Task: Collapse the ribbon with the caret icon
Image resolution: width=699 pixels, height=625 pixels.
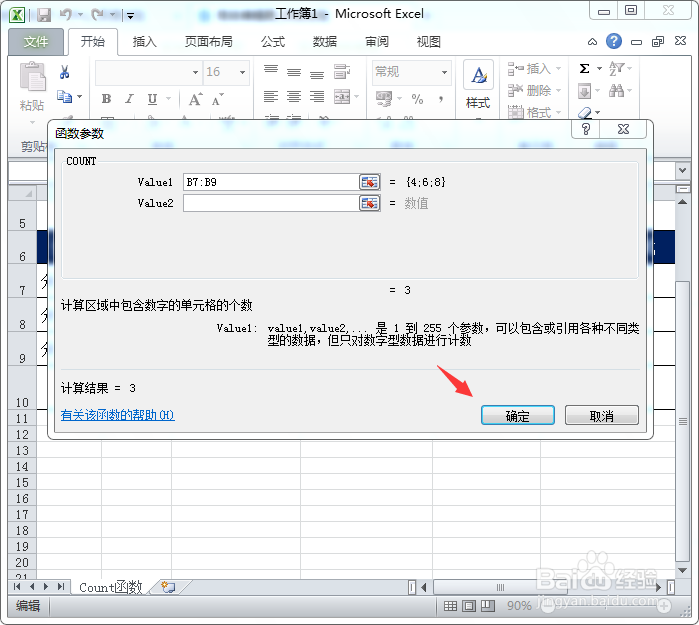Action: pos(592,42)
